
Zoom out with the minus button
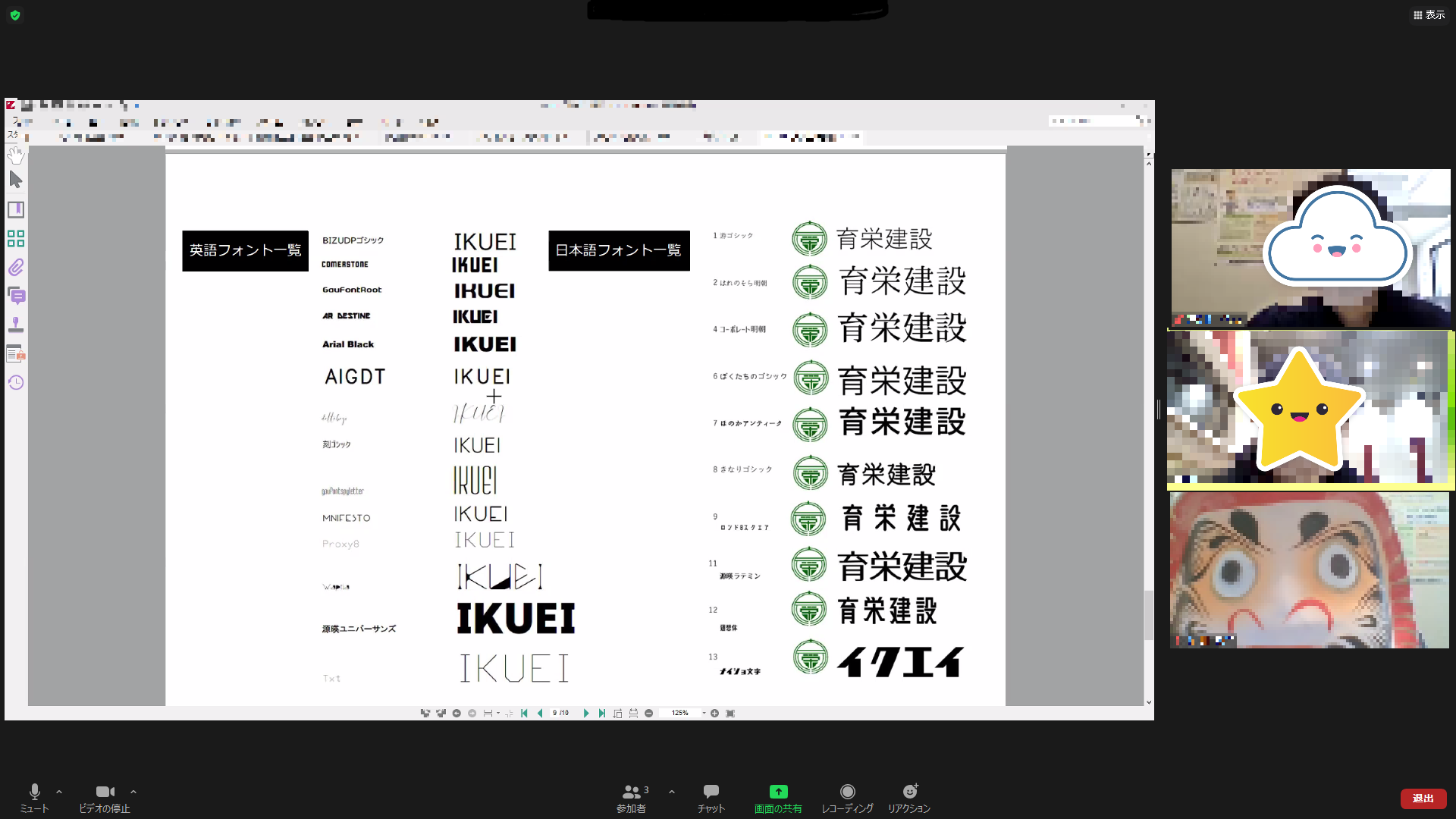click(649, 713)
